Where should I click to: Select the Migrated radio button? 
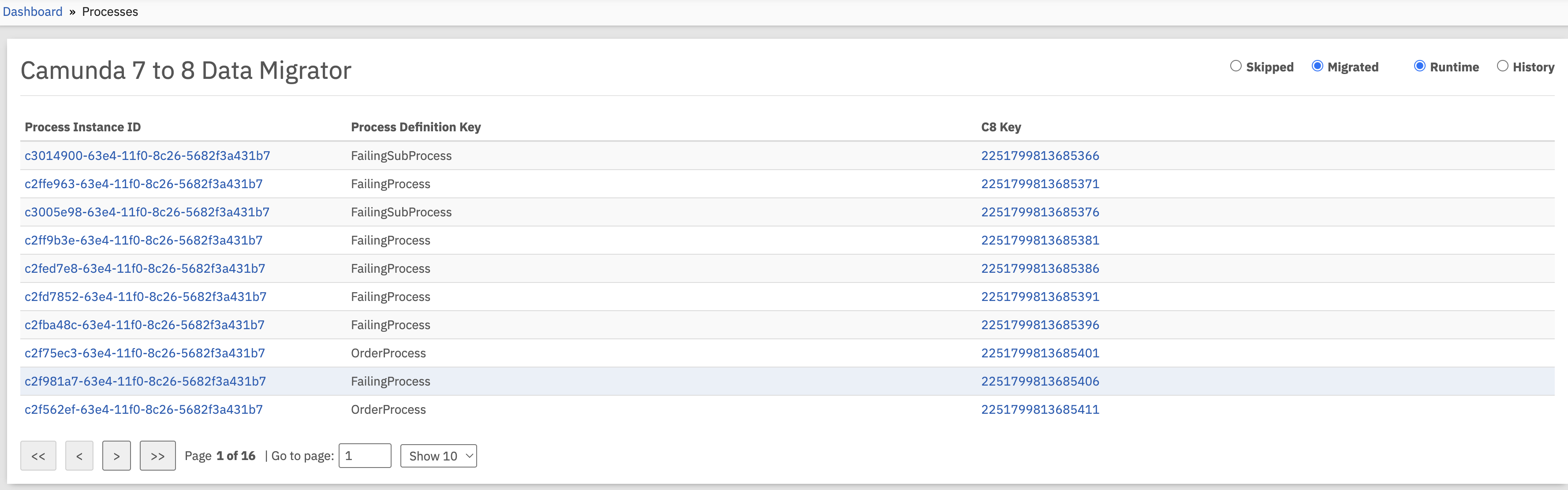[x=1317, y=66]
